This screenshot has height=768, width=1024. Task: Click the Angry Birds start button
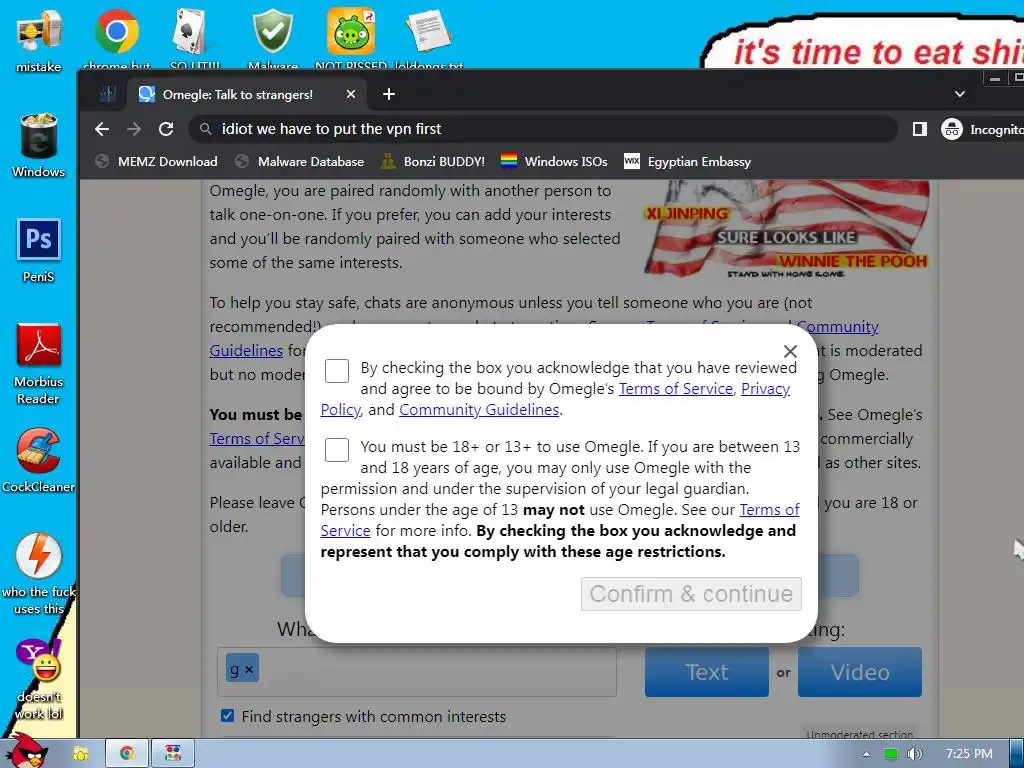tap(28, 752)
